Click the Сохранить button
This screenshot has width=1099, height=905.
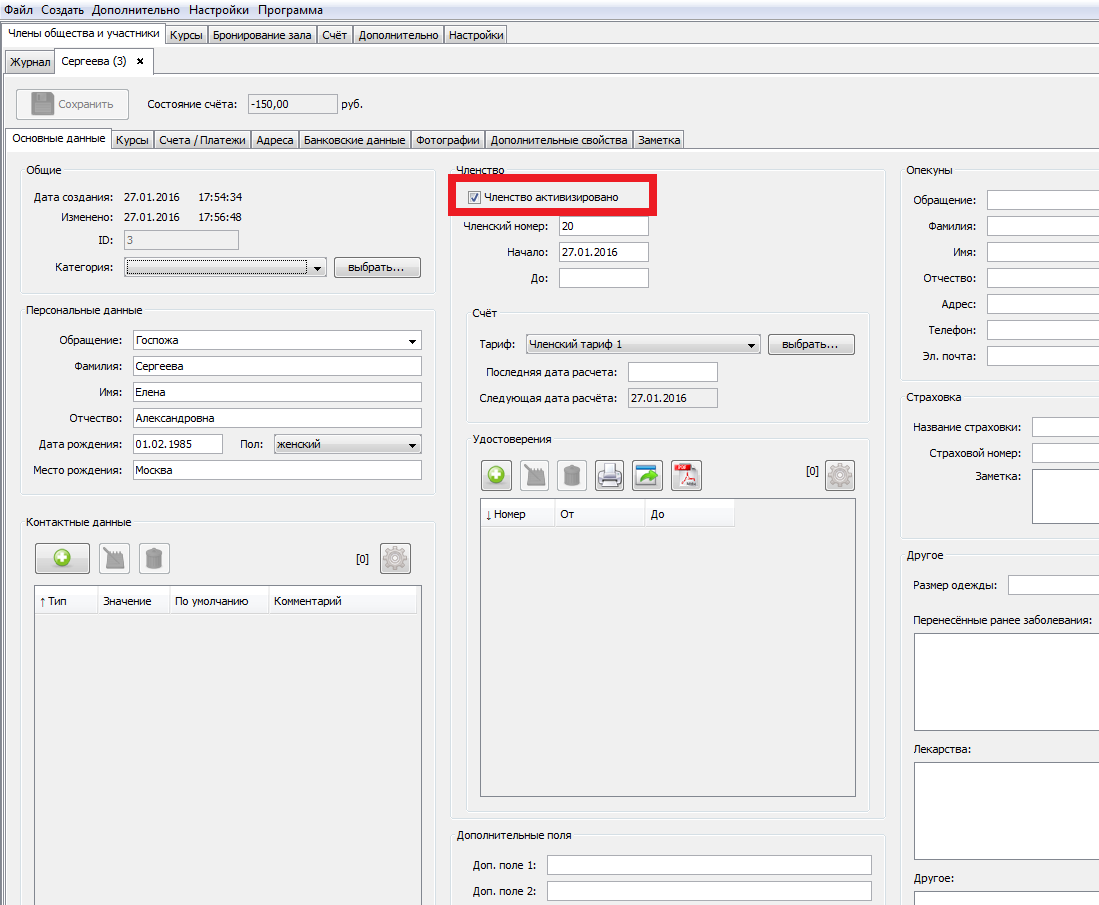[x=72, y=104]
